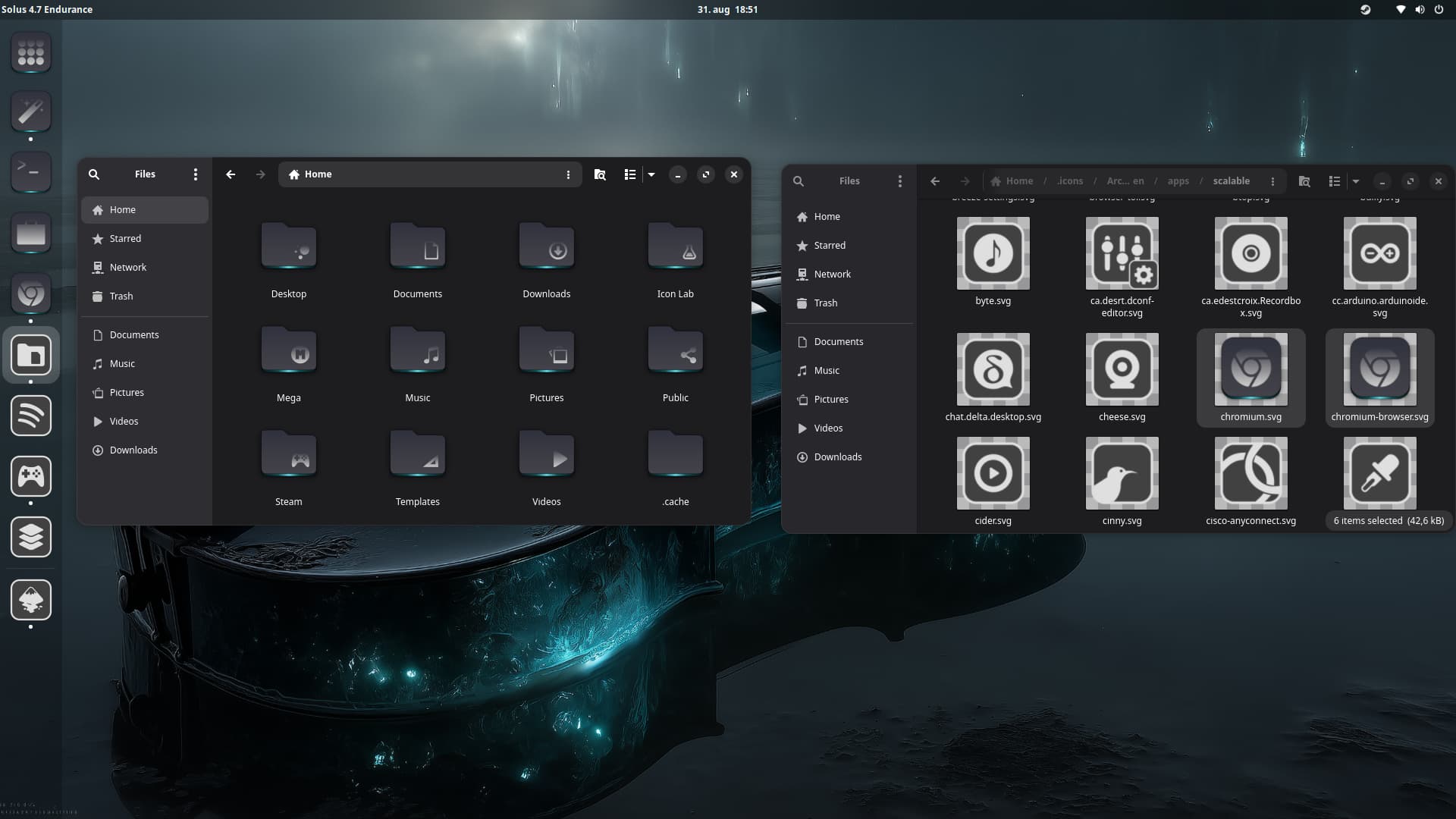Expand view options dropdown in left Files window
The width and height of the screenshot is (1456, 819).
point(651,174)
